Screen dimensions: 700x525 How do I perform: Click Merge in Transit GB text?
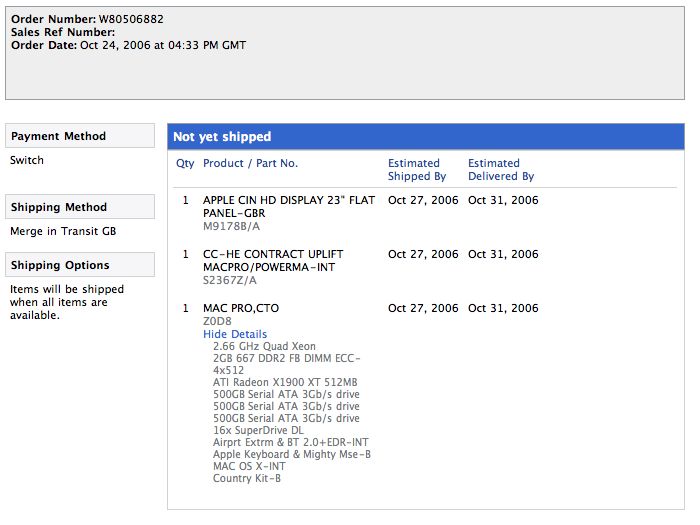(x=63, y=231)
